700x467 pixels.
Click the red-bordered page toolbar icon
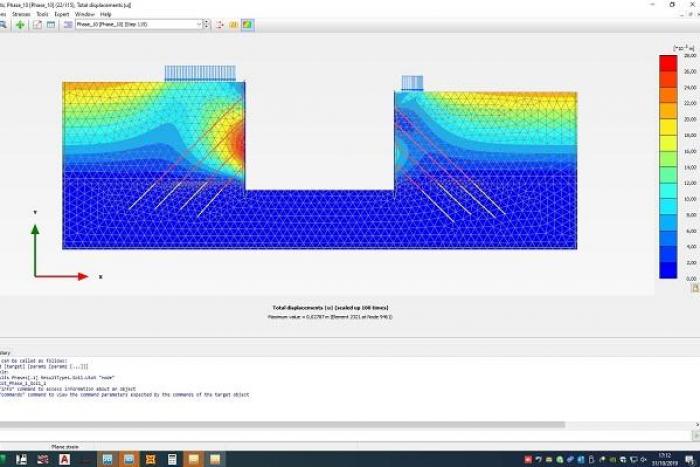(37, 24)
